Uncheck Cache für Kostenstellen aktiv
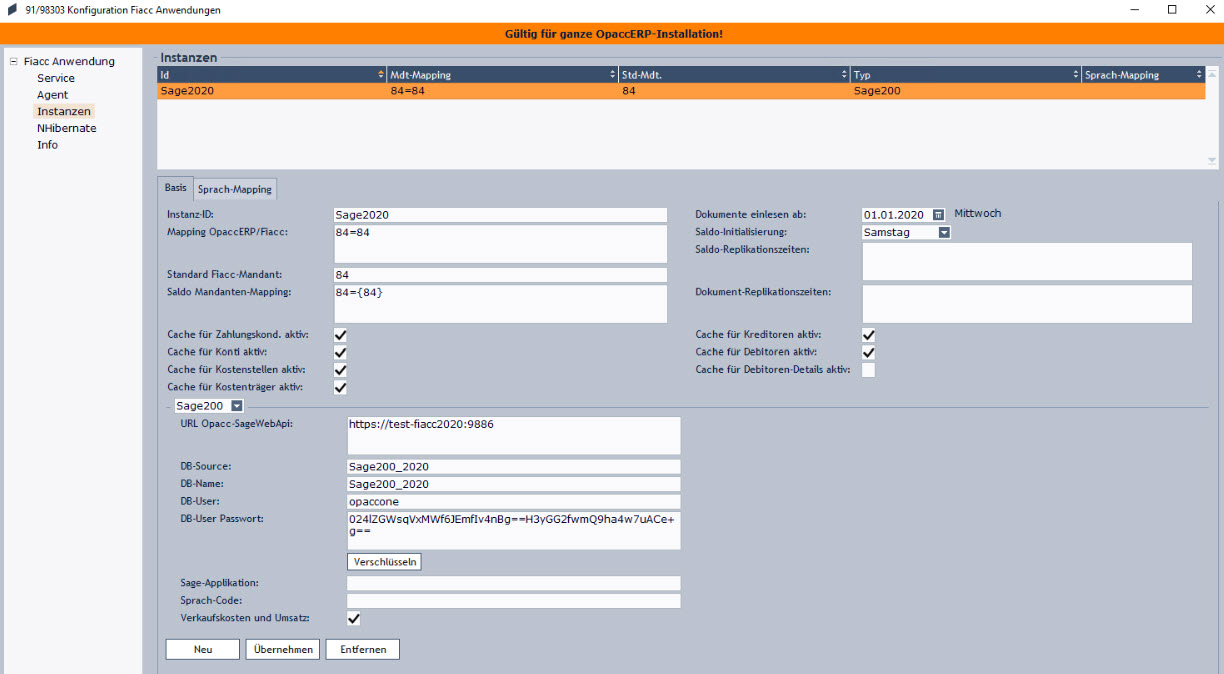This screenshot has width=1224, height=674. click(x=340, y=370)
